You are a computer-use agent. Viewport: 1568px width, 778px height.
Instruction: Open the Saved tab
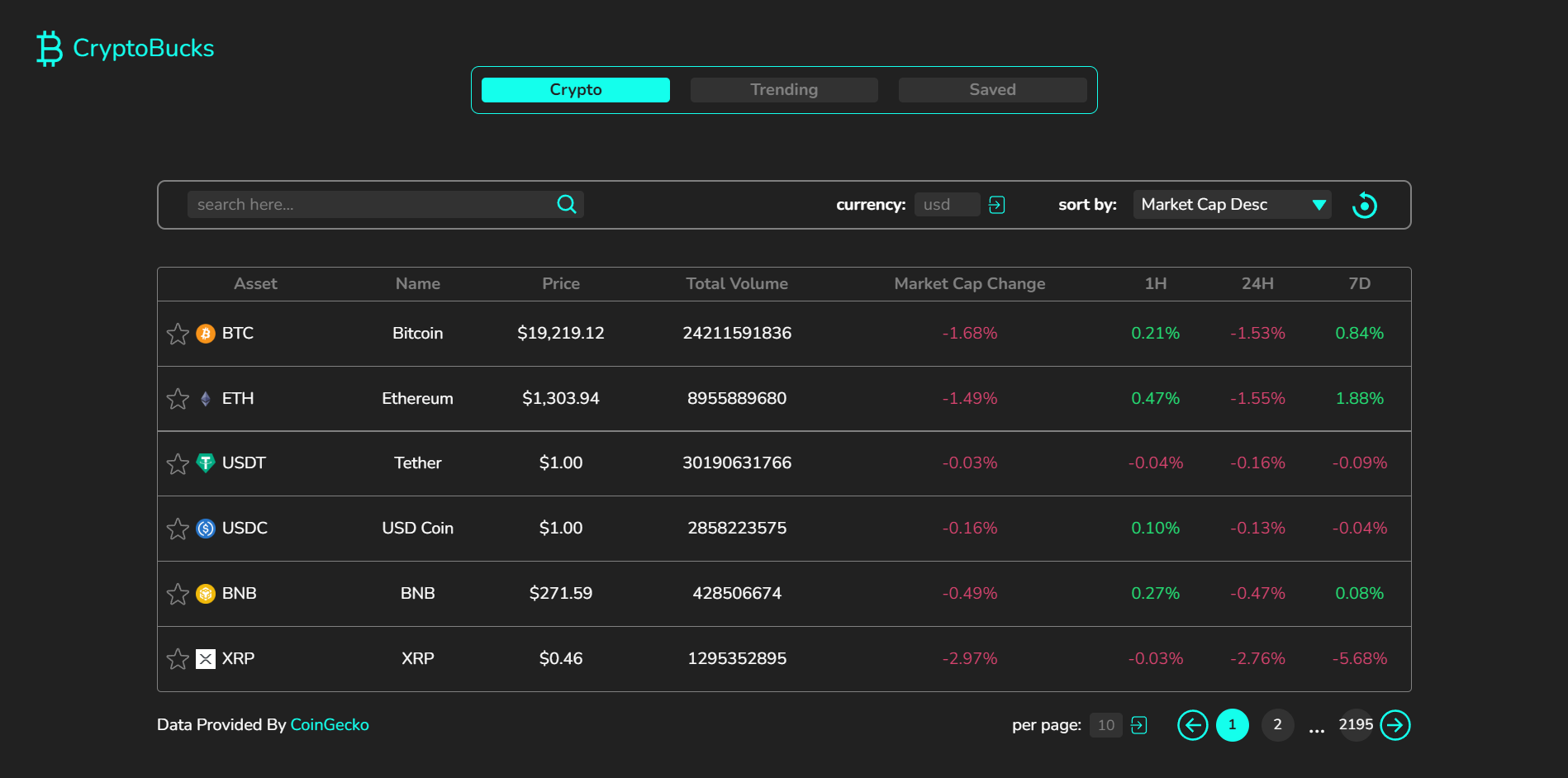click(991, 90)
